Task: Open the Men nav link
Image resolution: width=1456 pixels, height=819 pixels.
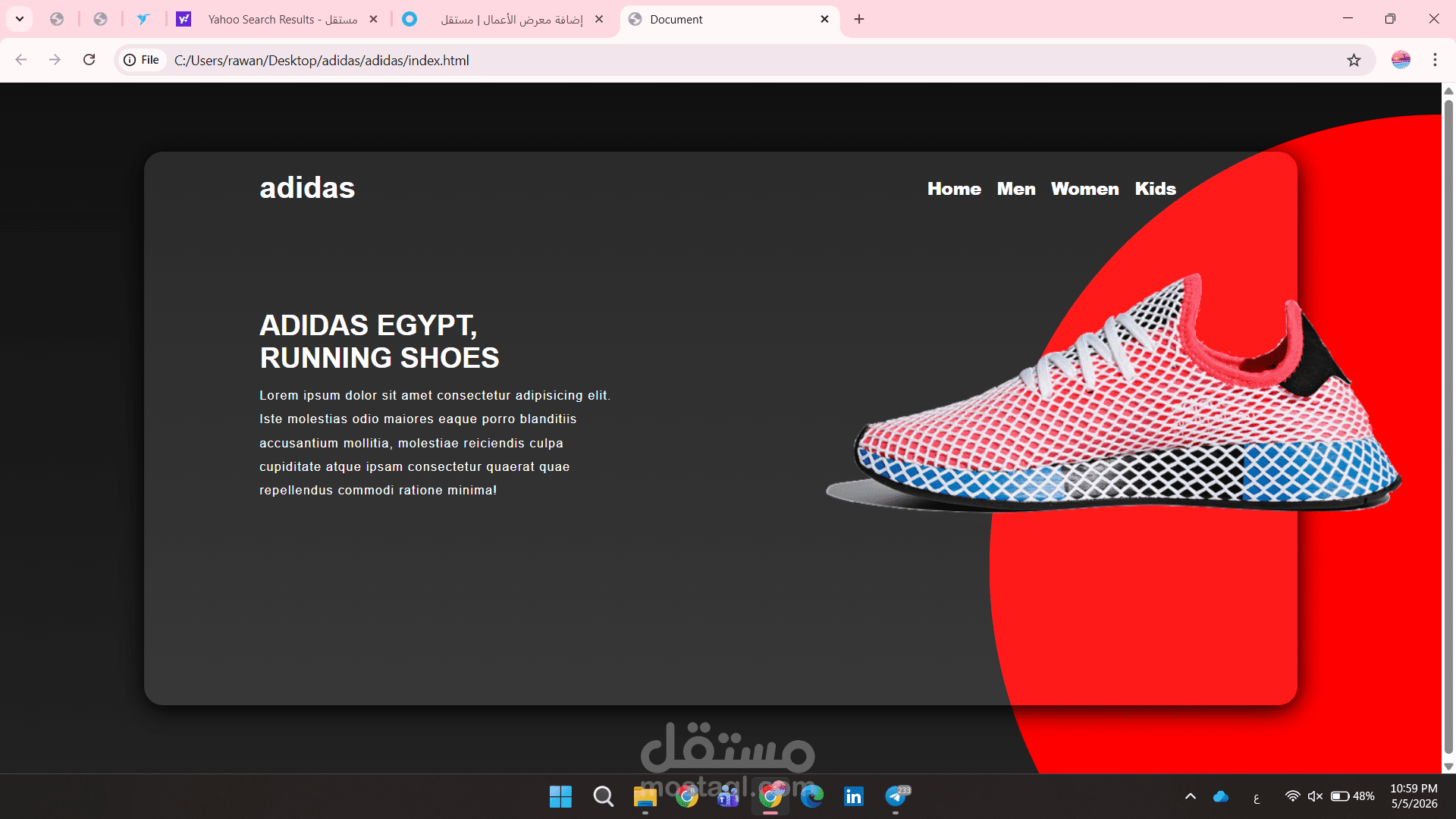Action: click(1016, 189)
